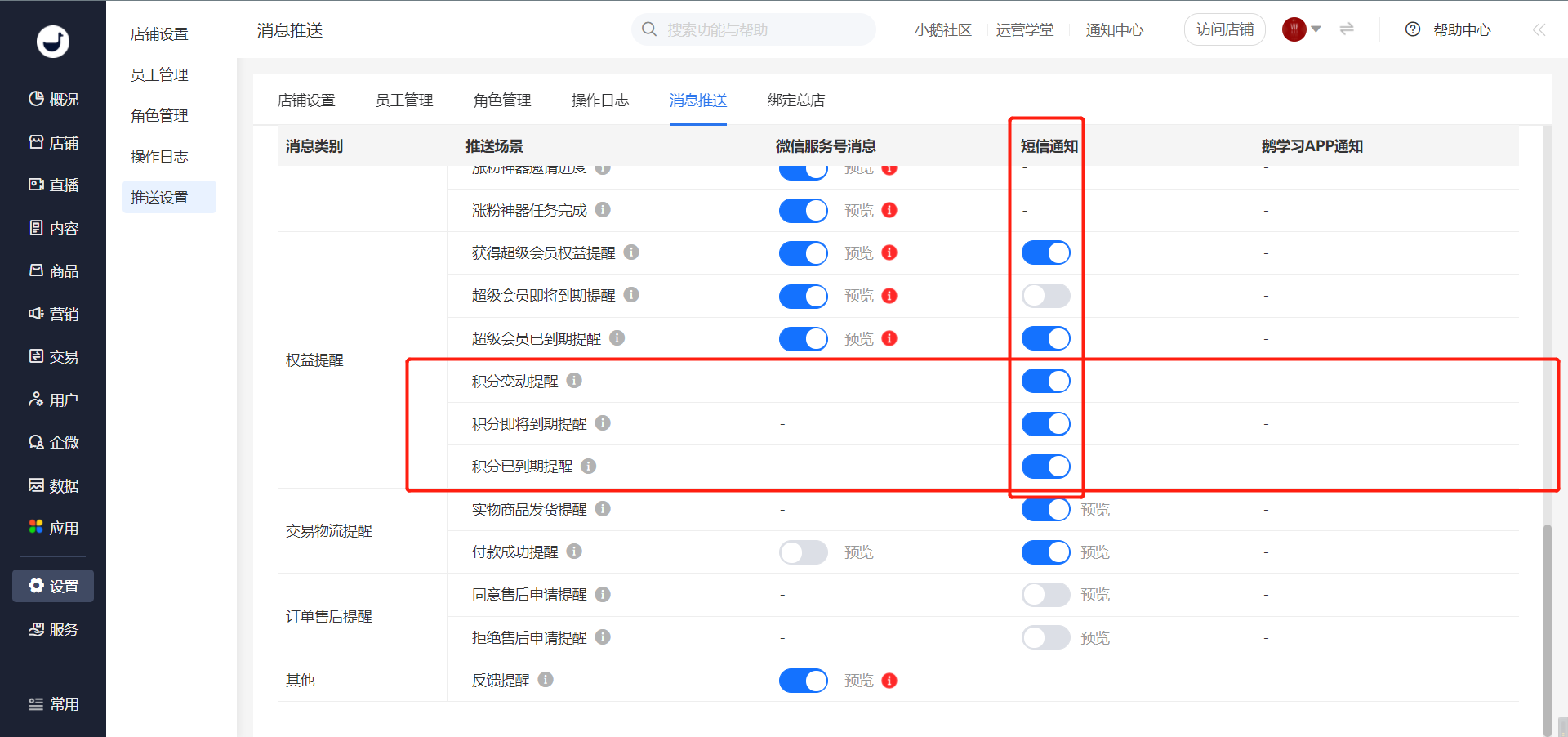
Task: Select 推送设置 in the settings submenu
Action: (169, 197)
